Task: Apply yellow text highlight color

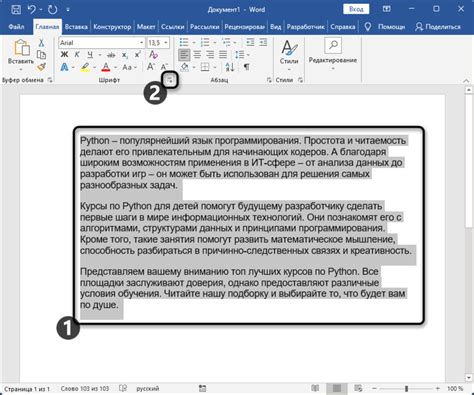Action: [x=85, y=67]
